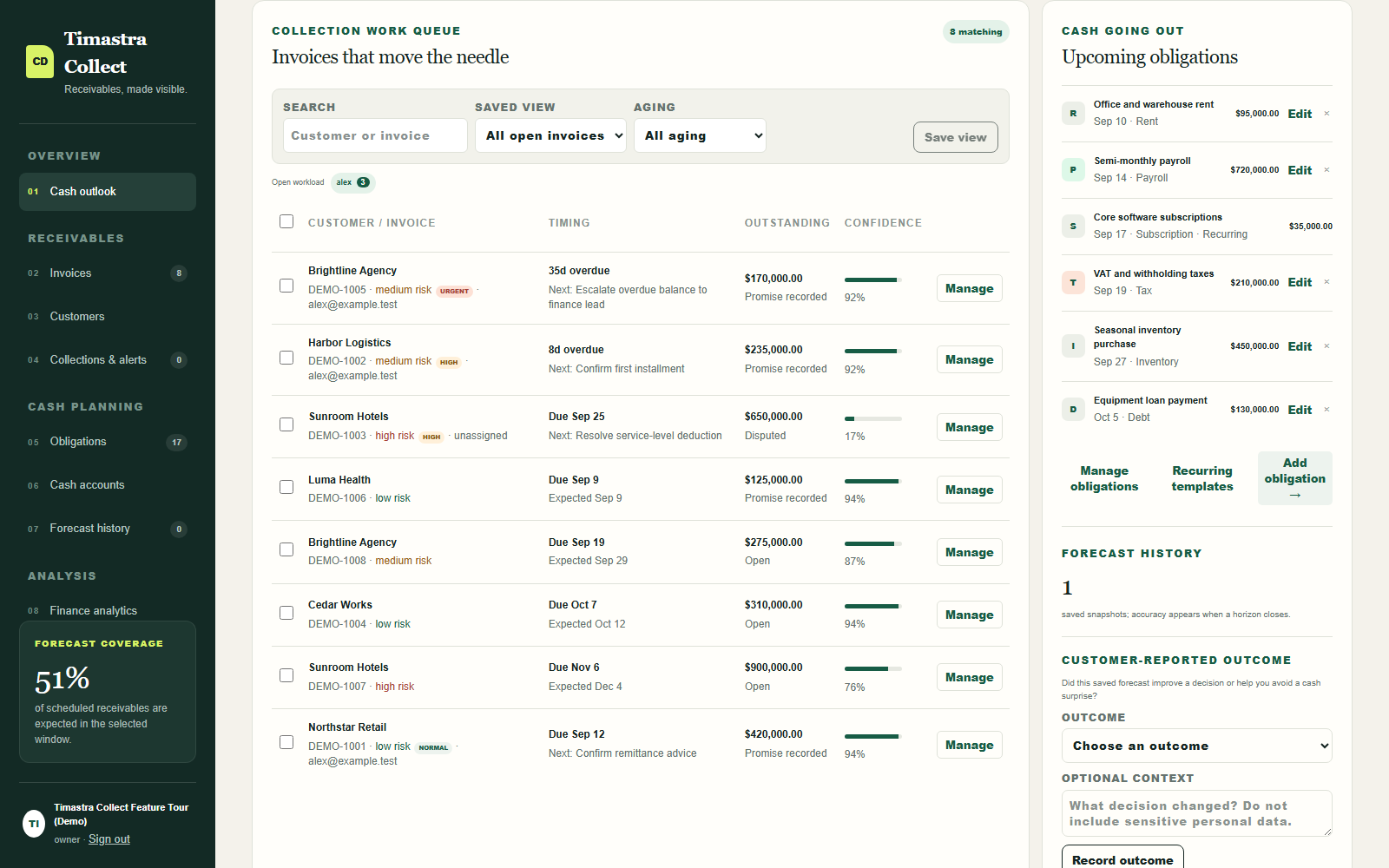Viewport: 1389px width, 868px height.
Task: Manage the Northstar Retail invoice
Action: point(969,745)
